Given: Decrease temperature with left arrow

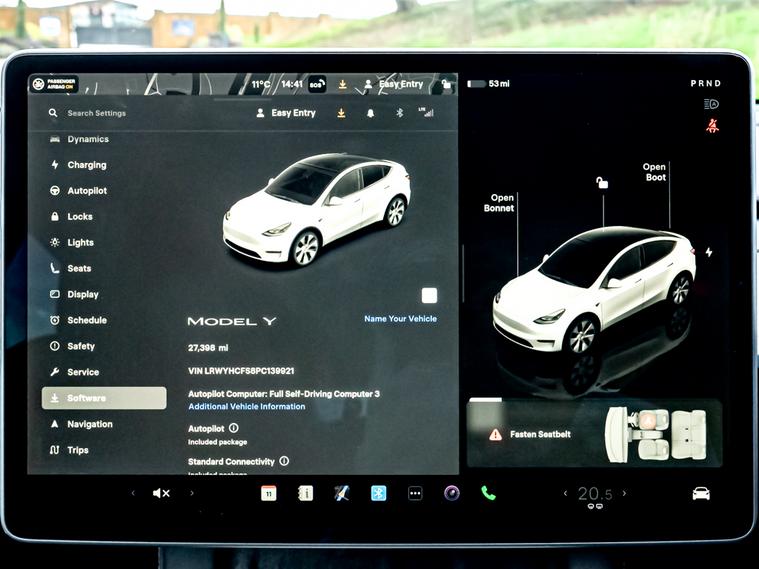Looking at the screenshot, I should [565, 493].
